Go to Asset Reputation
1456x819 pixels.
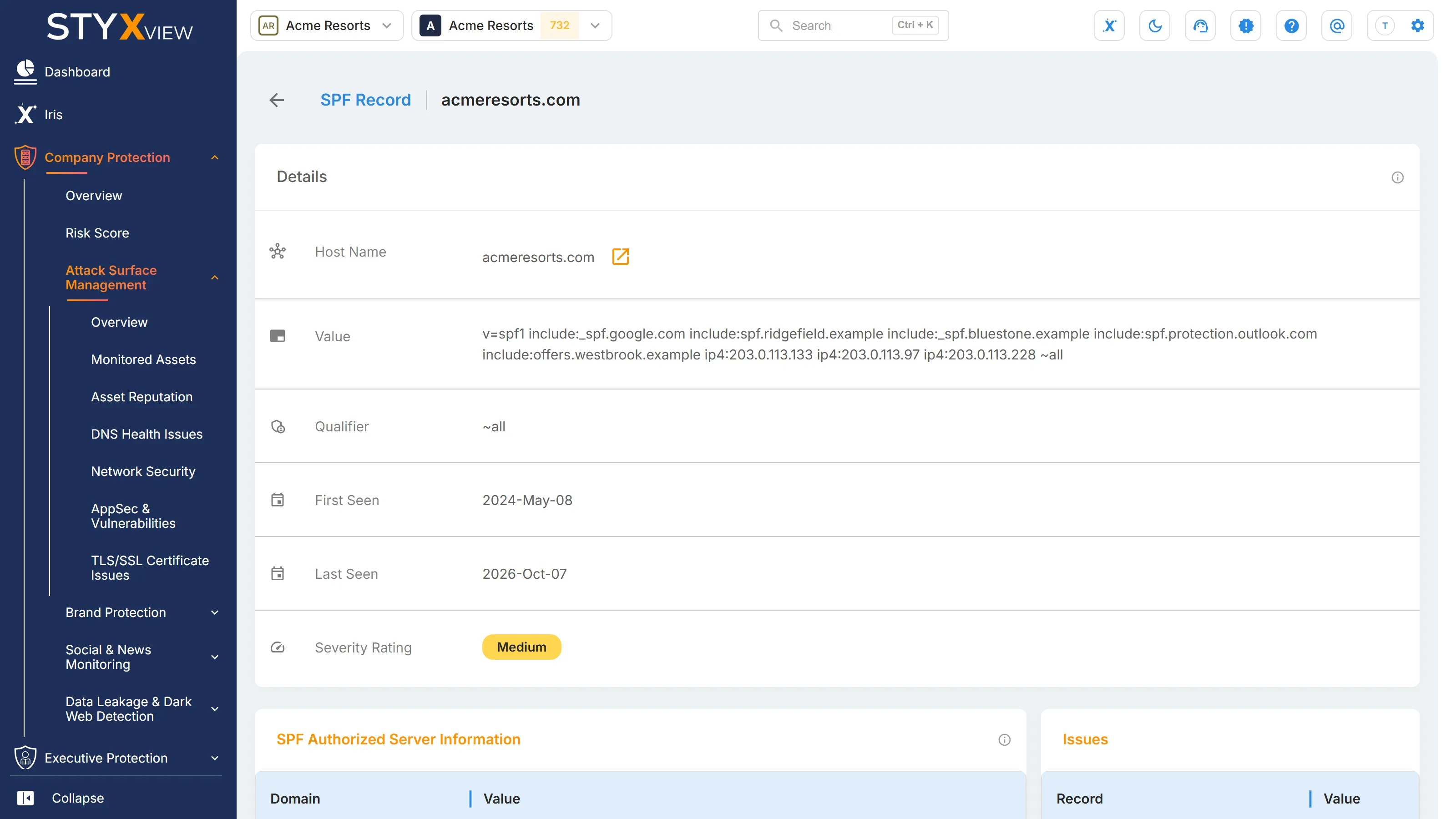(142, 397)
